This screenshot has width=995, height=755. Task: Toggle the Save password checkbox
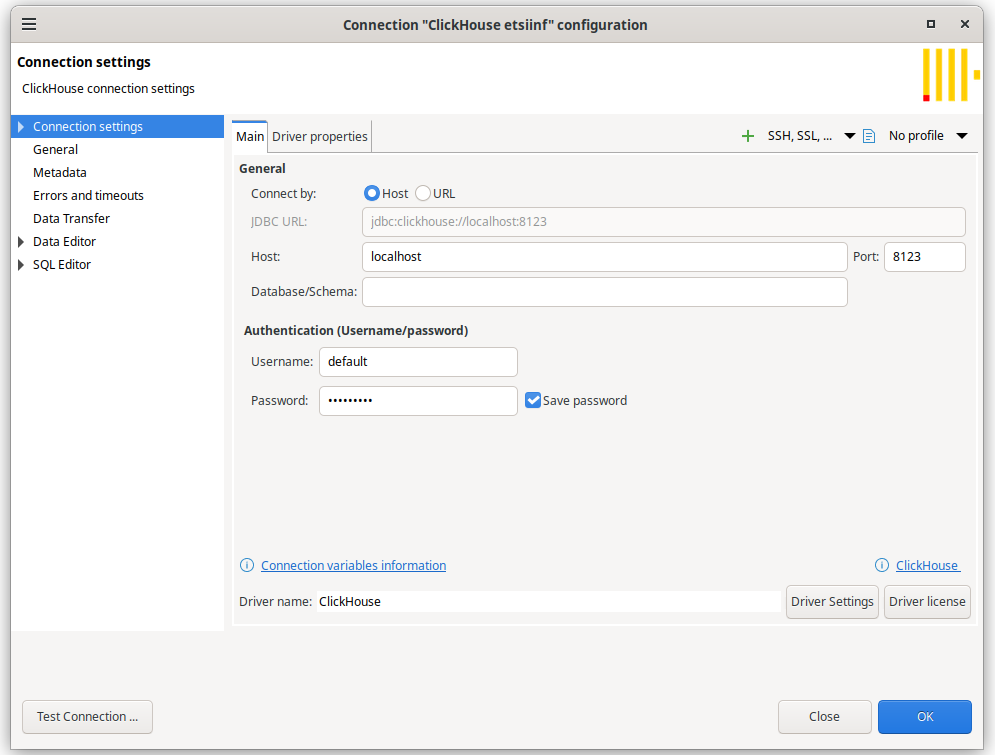(x=533, y=400)
